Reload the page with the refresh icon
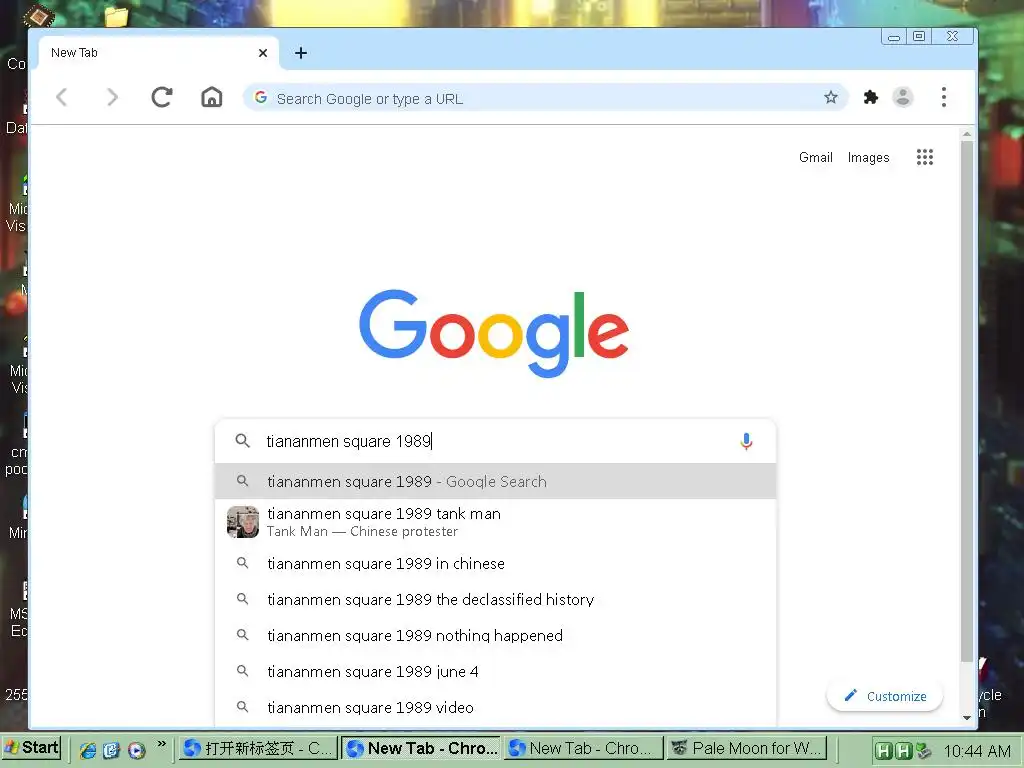 click(162, 97)
